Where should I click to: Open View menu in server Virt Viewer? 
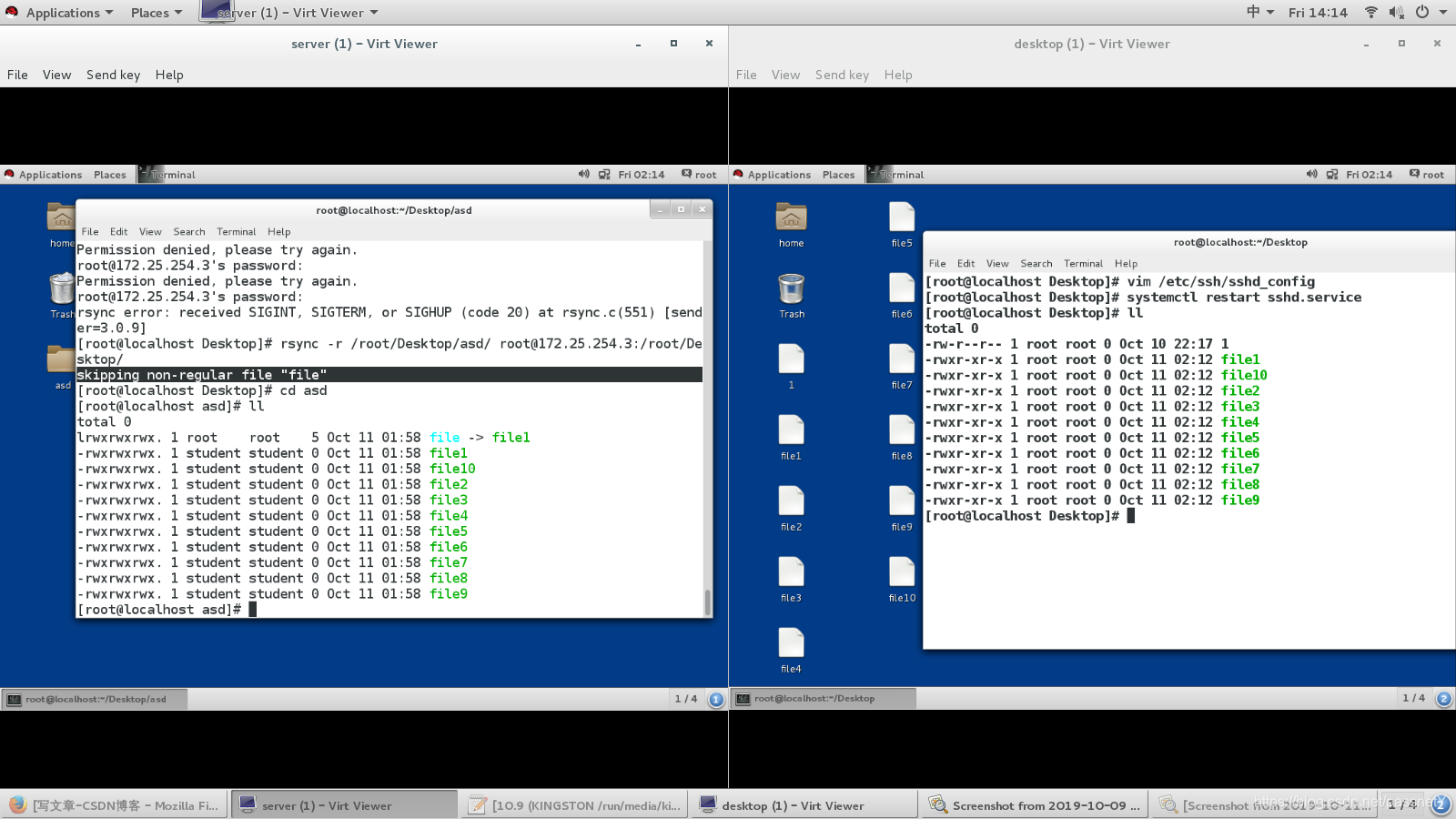coord(56,75)
